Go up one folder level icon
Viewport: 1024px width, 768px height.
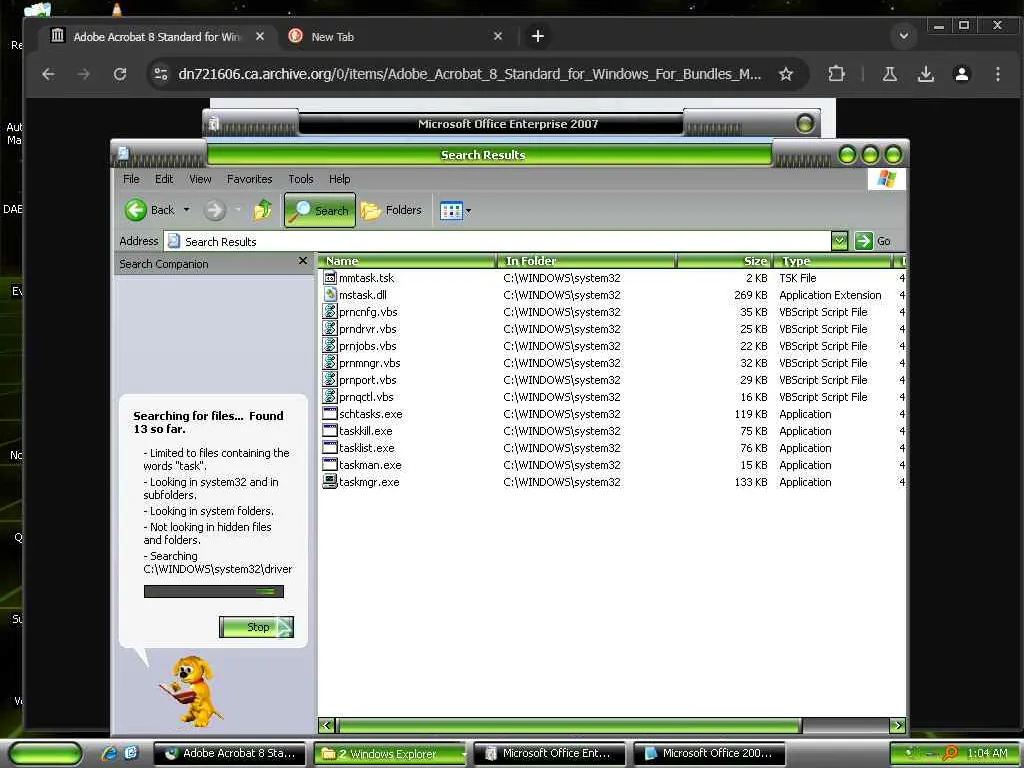click(263, 210)
